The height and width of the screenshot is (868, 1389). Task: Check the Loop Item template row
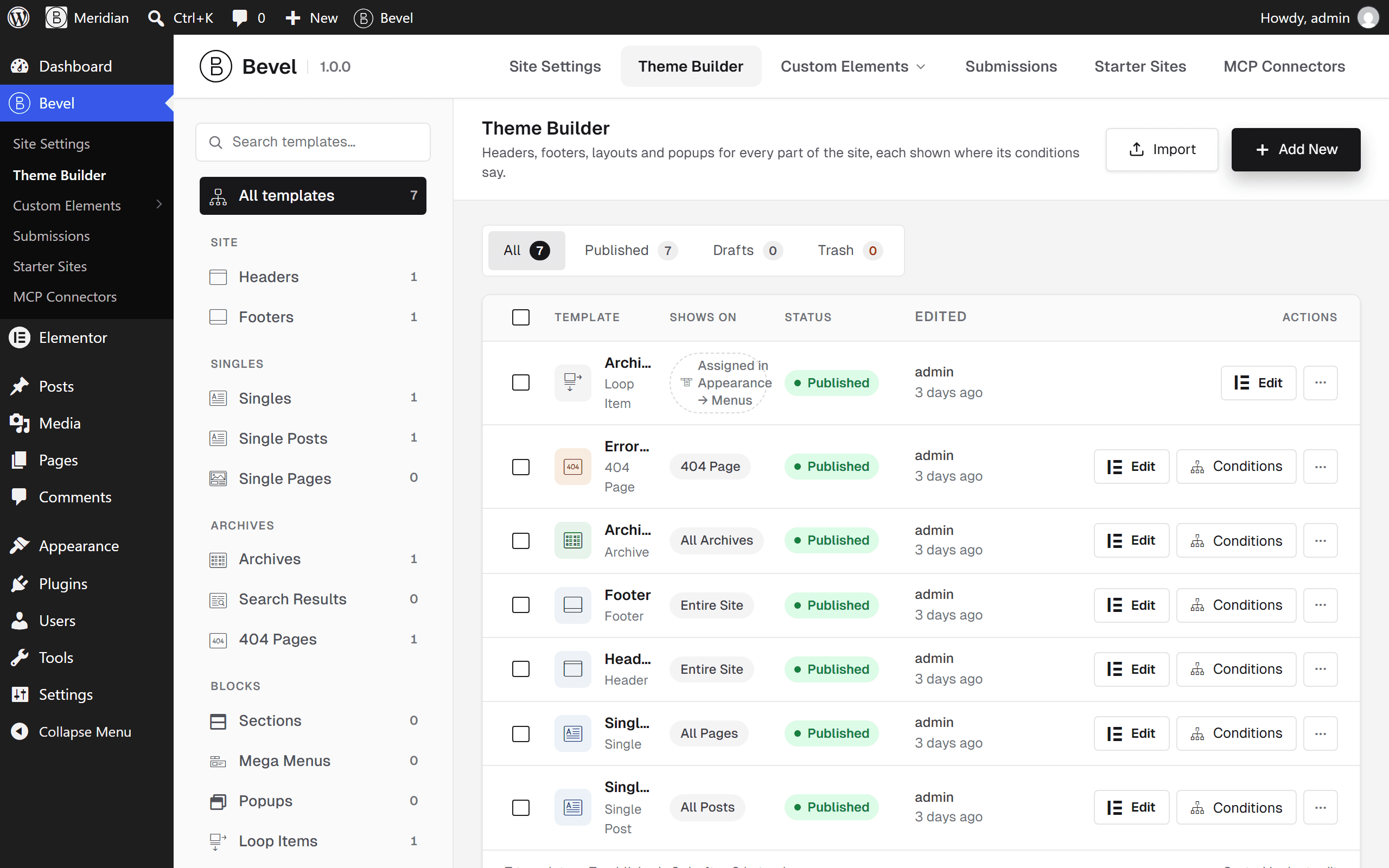(520, 383)
